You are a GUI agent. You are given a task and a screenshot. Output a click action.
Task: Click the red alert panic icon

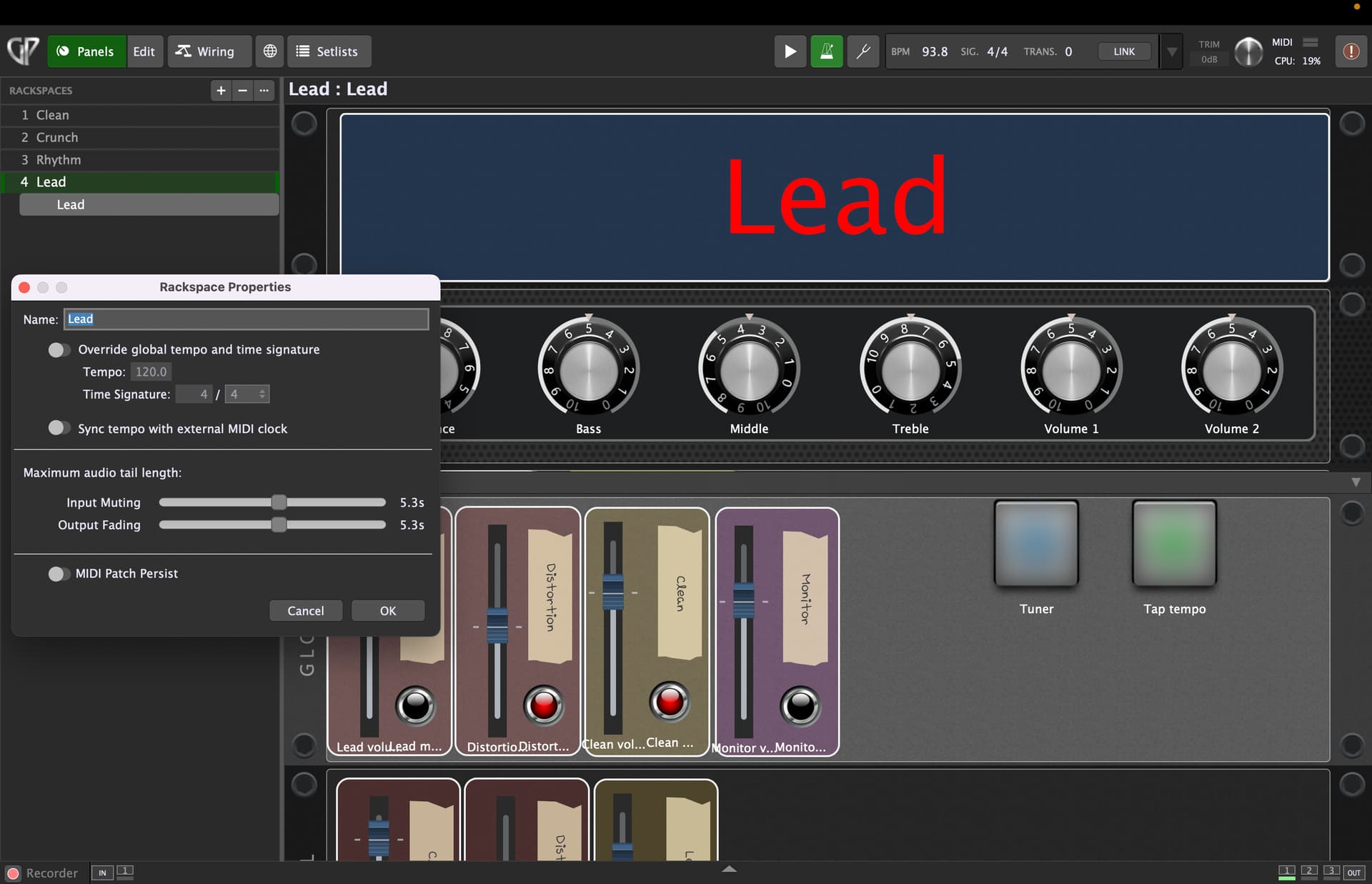tap(1351, 51)
